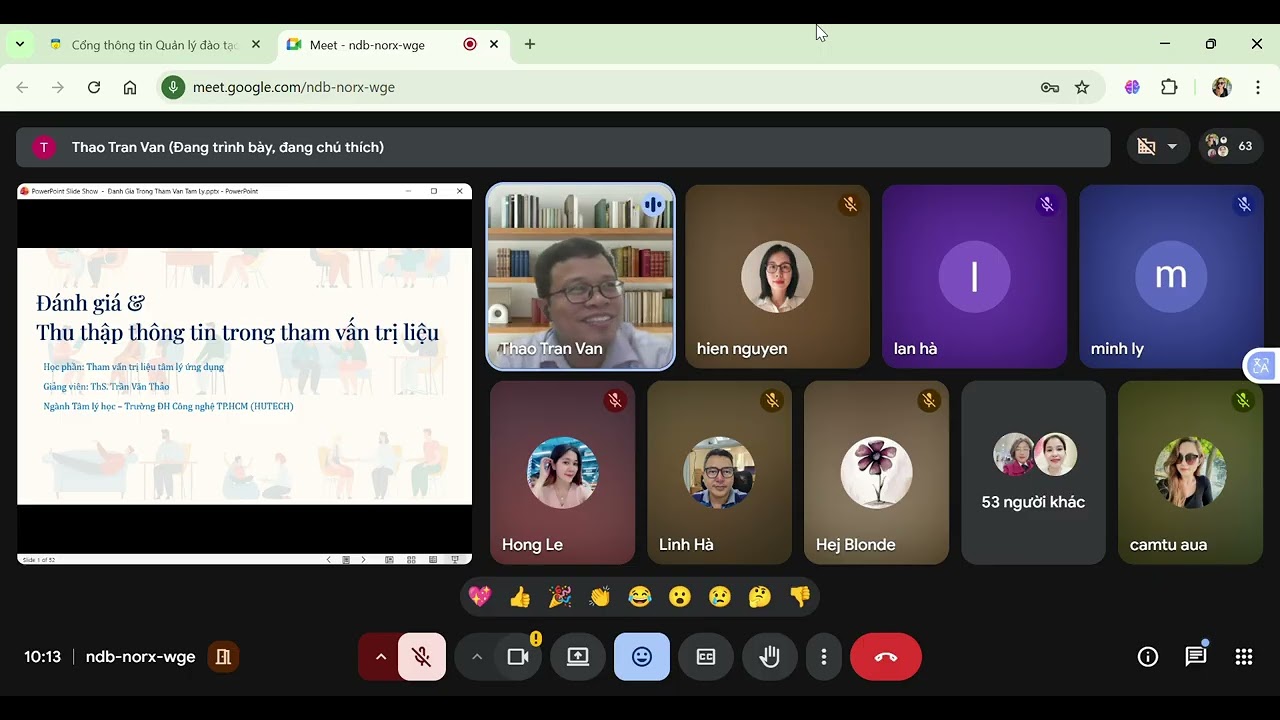Click the shared PowerPoint presentation slide
The image size is (1280, 720).
pyautogui.click(x=244, y=376)
